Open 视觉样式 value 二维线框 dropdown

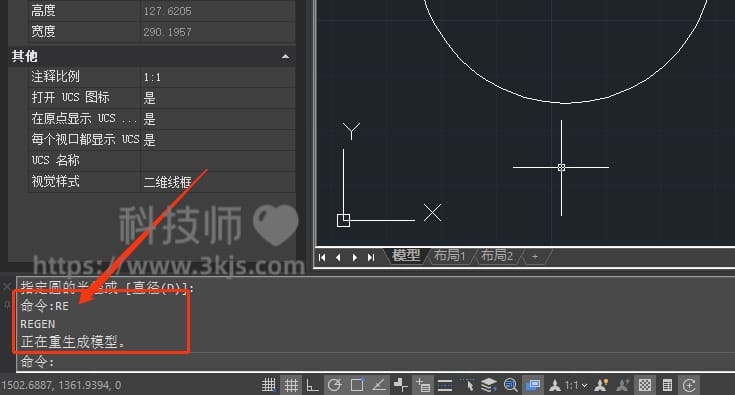tap(218, 182)
